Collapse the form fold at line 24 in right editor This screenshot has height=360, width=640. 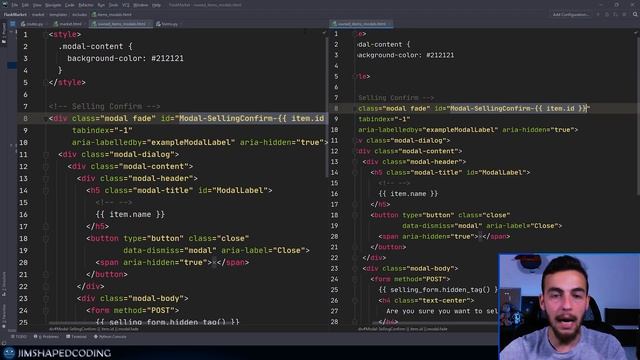click(x=355, y=279)
